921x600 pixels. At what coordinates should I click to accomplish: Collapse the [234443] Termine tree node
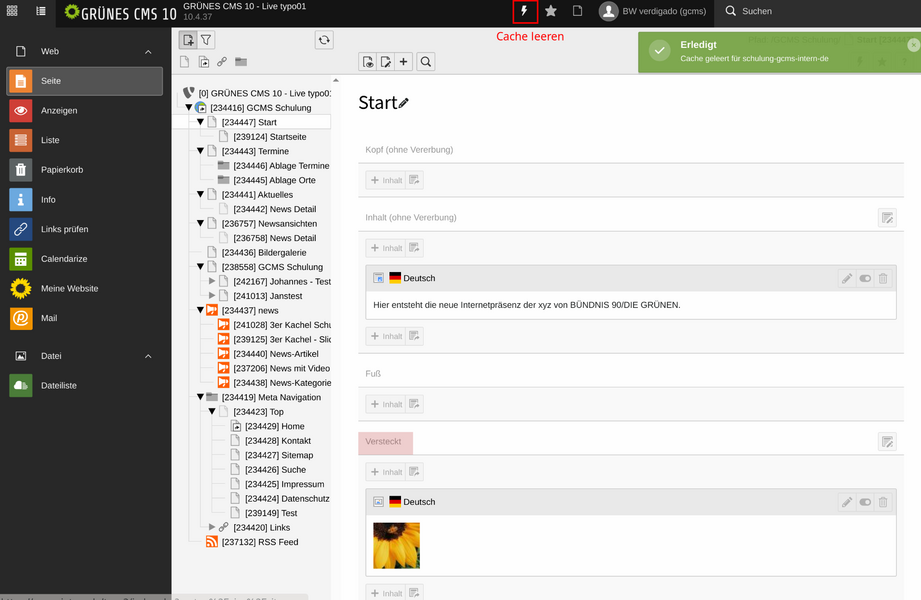click(200, 151)
